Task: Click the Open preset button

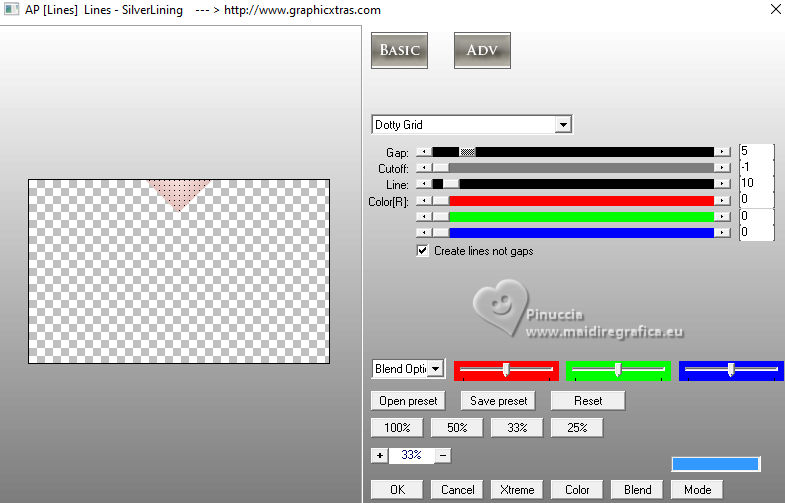Action: point(408,401)
